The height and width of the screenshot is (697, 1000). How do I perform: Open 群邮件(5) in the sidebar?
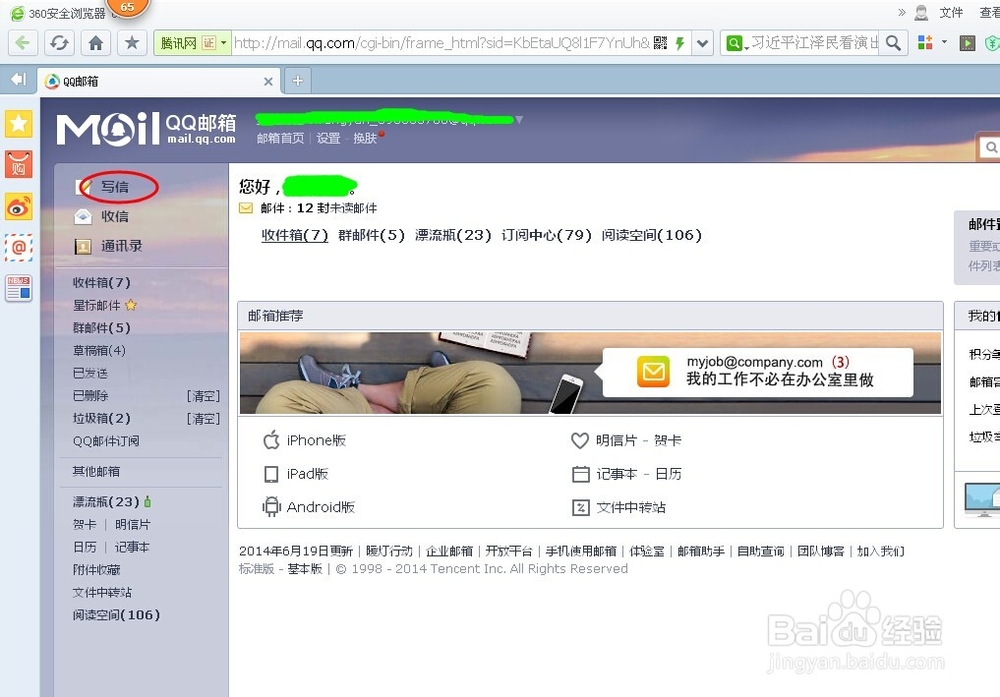pyautogui.click(x=101, y=328)
